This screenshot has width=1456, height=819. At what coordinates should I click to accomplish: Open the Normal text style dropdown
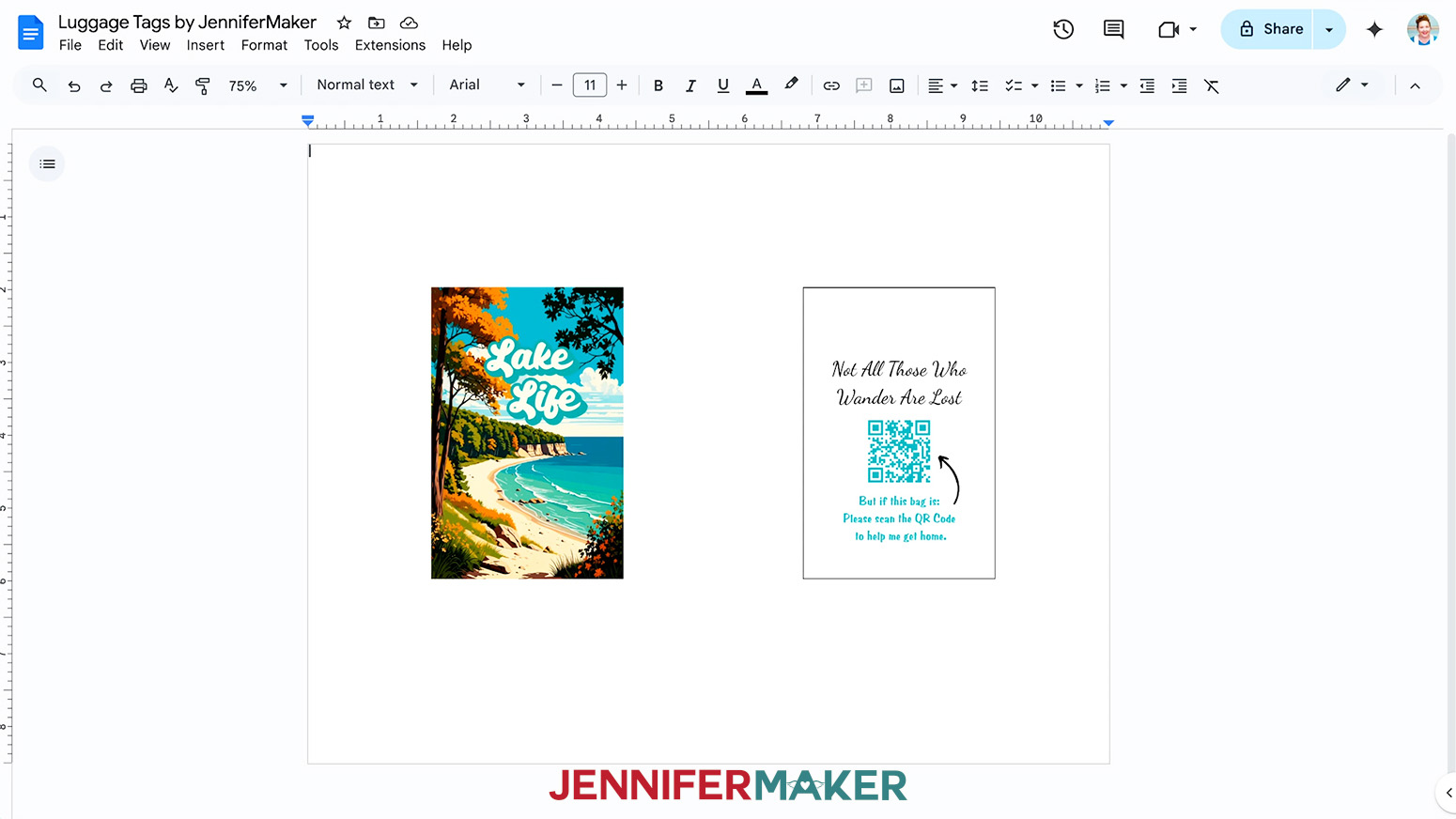[367, 85]
